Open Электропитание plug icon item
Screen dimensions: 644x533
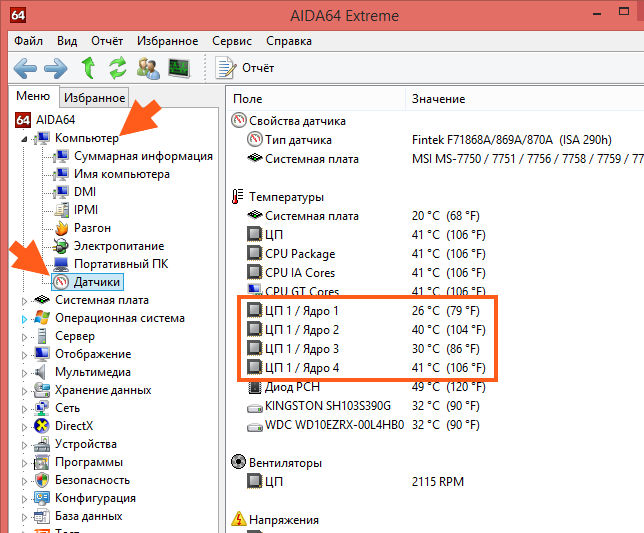[61, 246]
